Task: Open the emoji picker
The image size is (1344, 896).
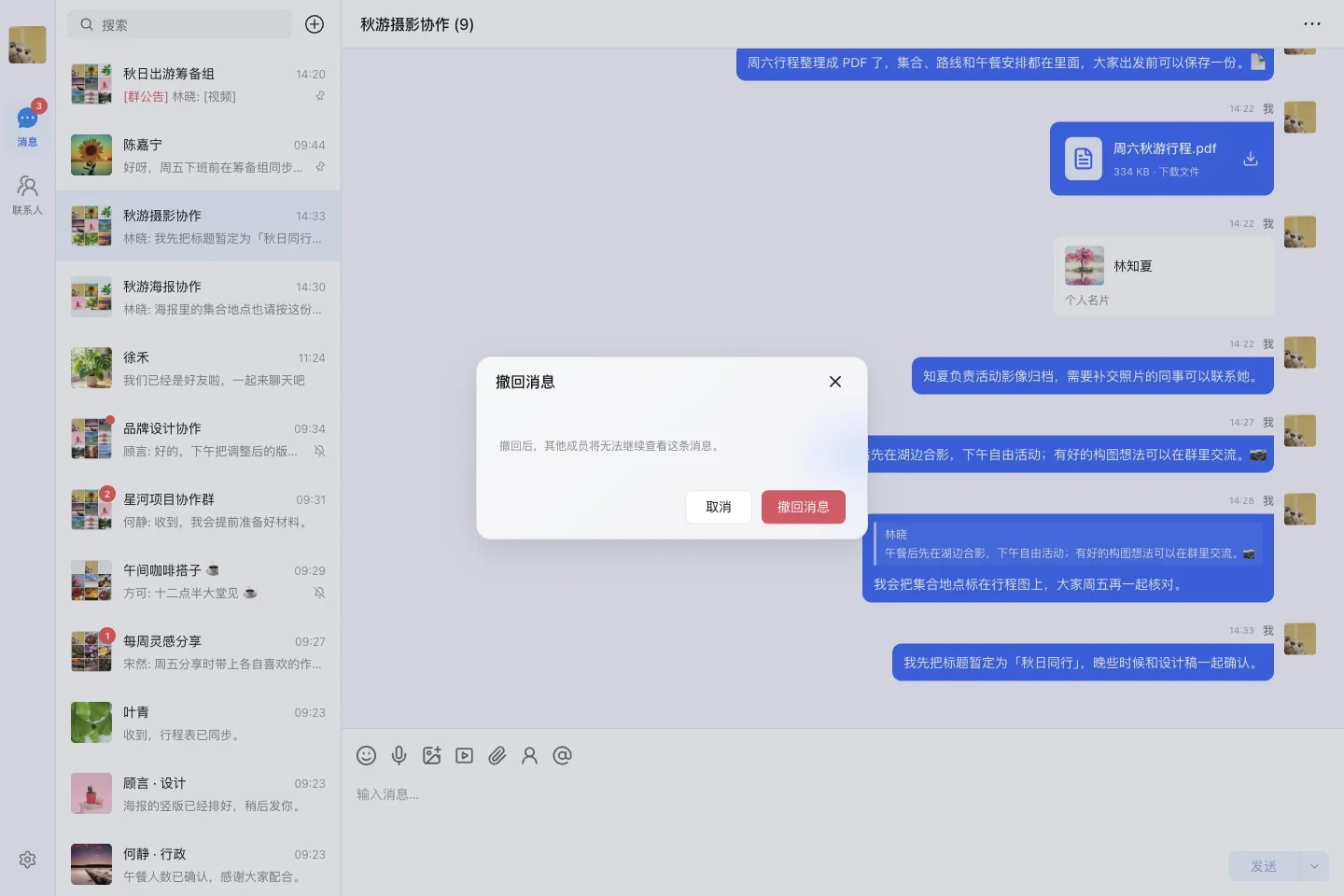Action: pos(366,755)
